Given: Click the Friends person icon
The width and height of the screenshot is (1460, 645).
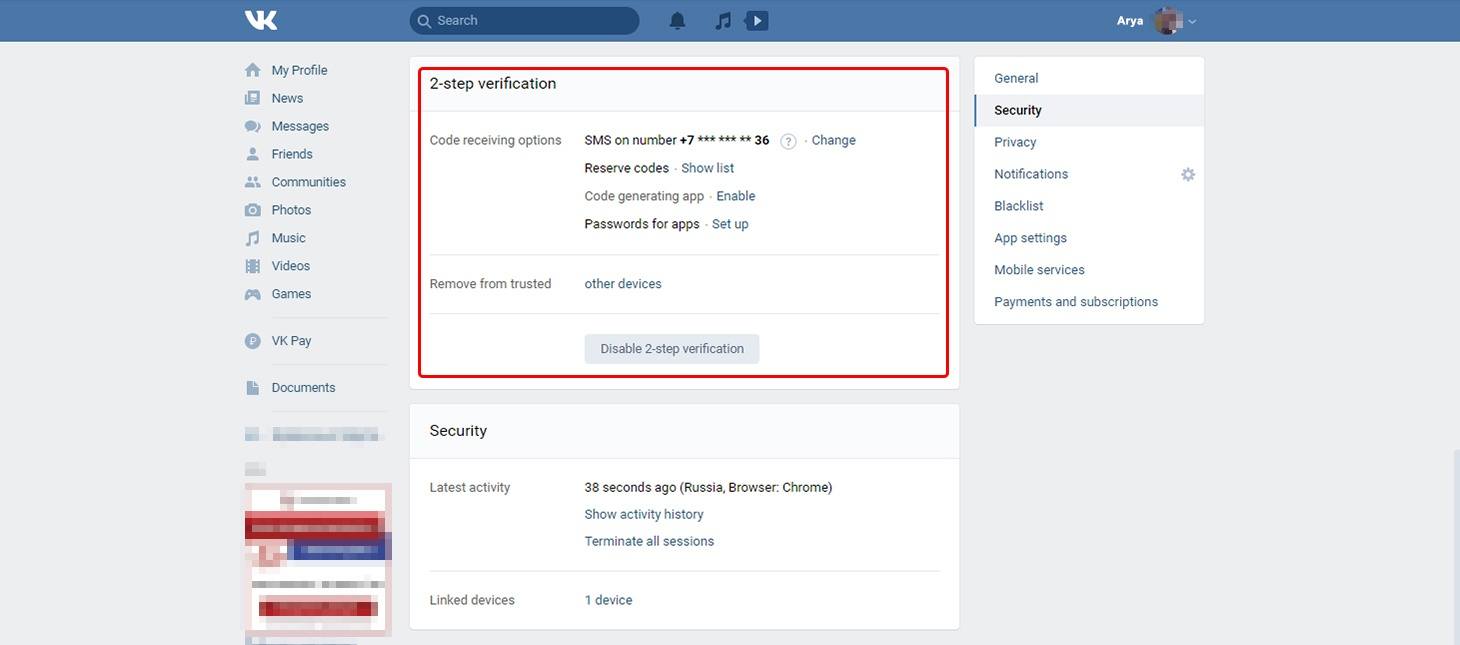Looking at the screenshot, I should tap(253, 154).
